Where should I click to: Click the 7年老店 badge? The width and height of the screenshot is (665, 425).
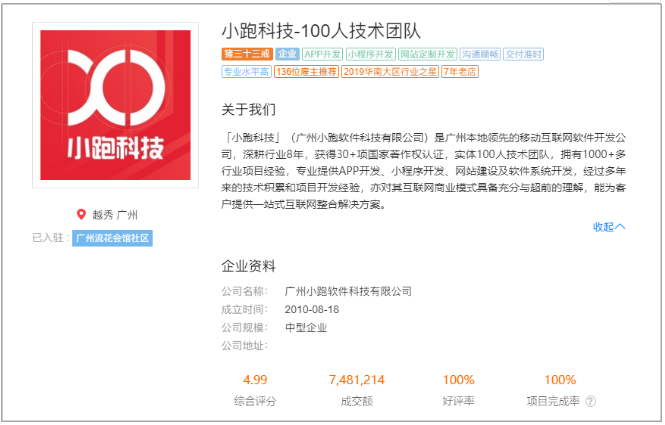pos(459,72)
